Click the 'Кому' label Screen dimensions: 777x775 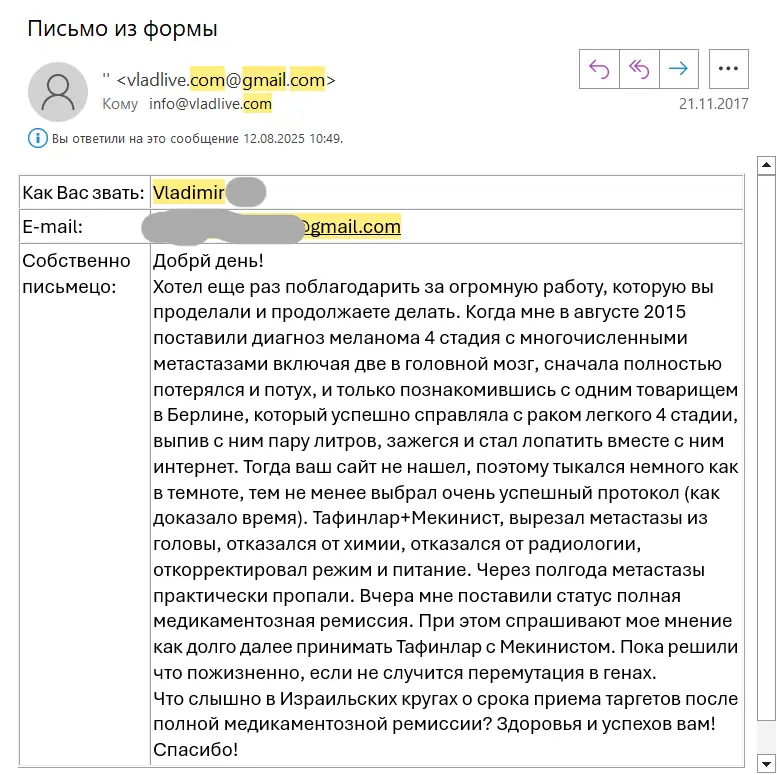(x=120, y=104)
